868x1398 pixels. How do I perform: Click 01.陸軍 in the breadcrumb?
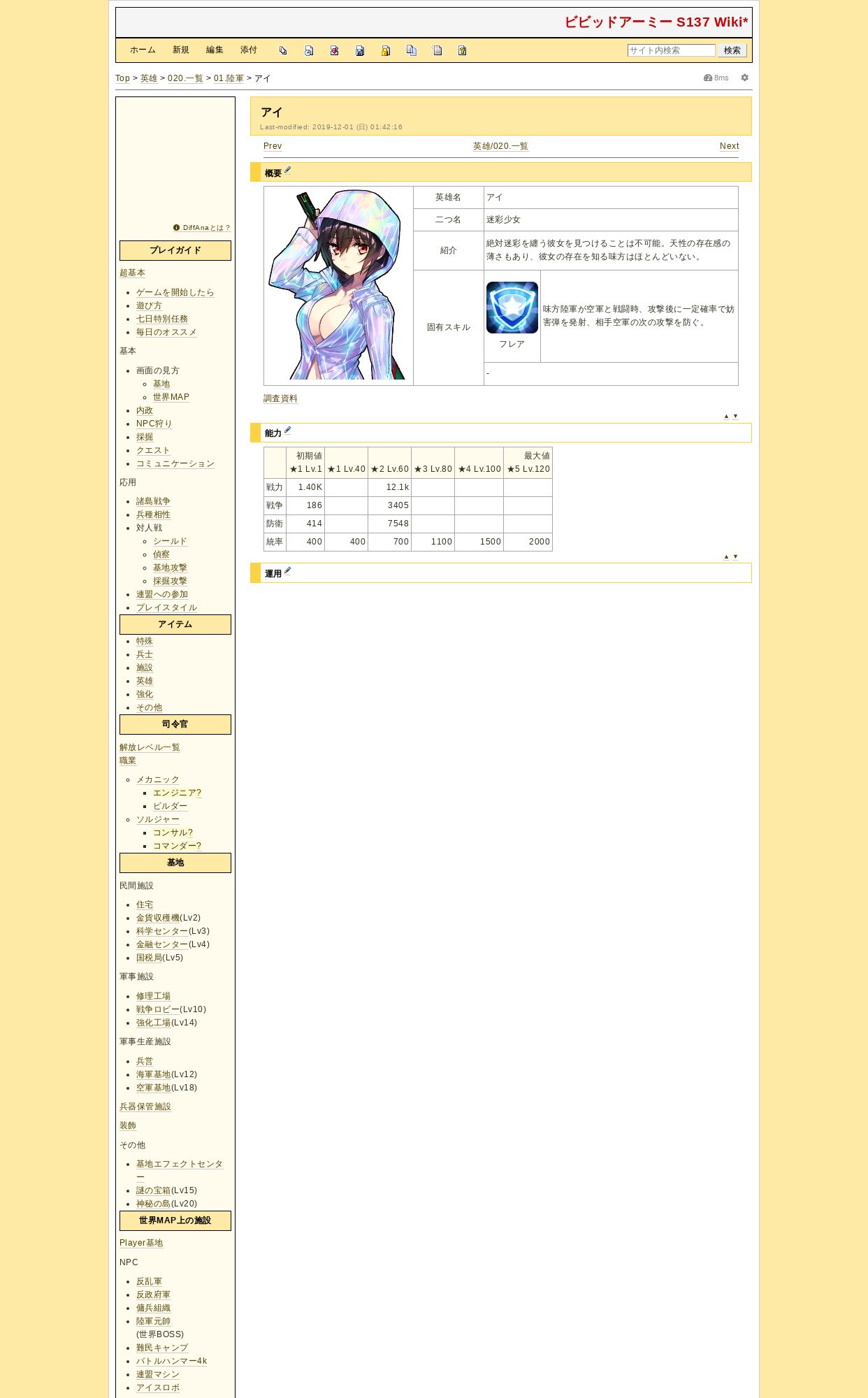pos(229,78)
